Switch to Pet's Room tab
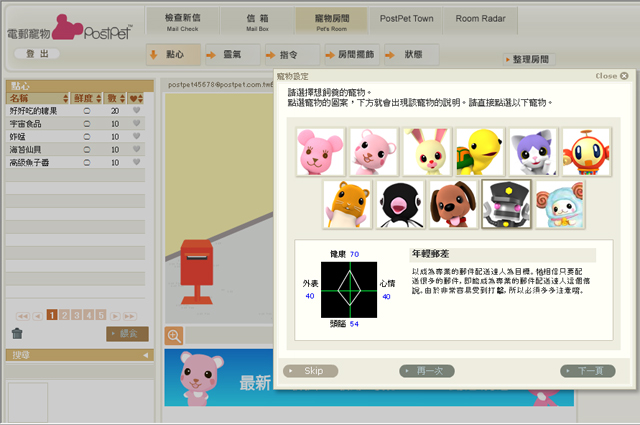640x425 pixels. [x=331, y=22]
